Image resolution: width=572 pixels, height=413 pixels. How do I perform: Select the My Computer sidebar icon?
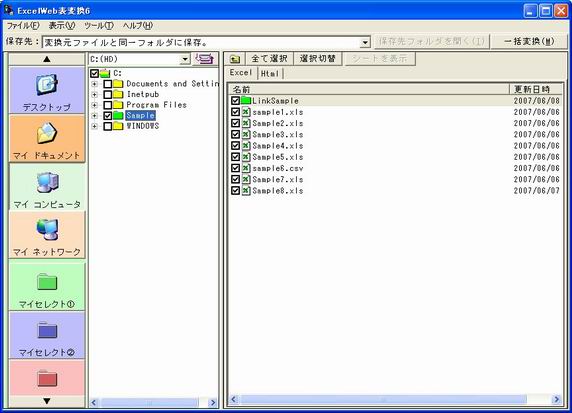(x=47, y=182)
